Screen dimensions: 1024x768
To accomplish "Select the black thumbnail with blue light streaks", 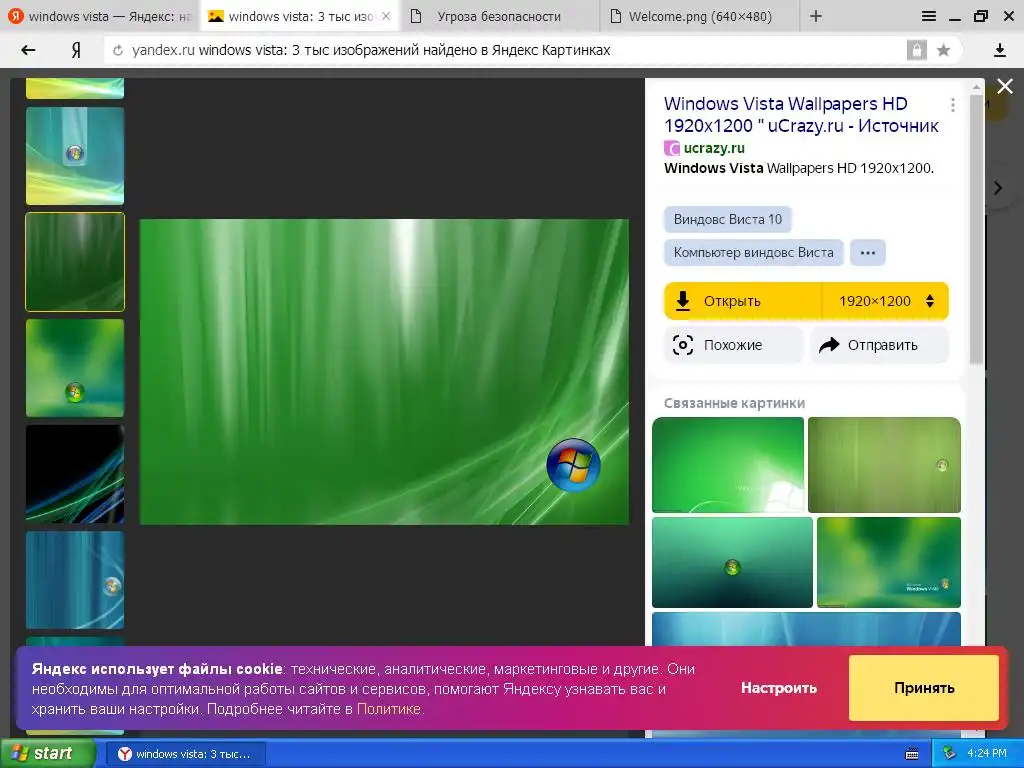I will (x=75, y=474).
